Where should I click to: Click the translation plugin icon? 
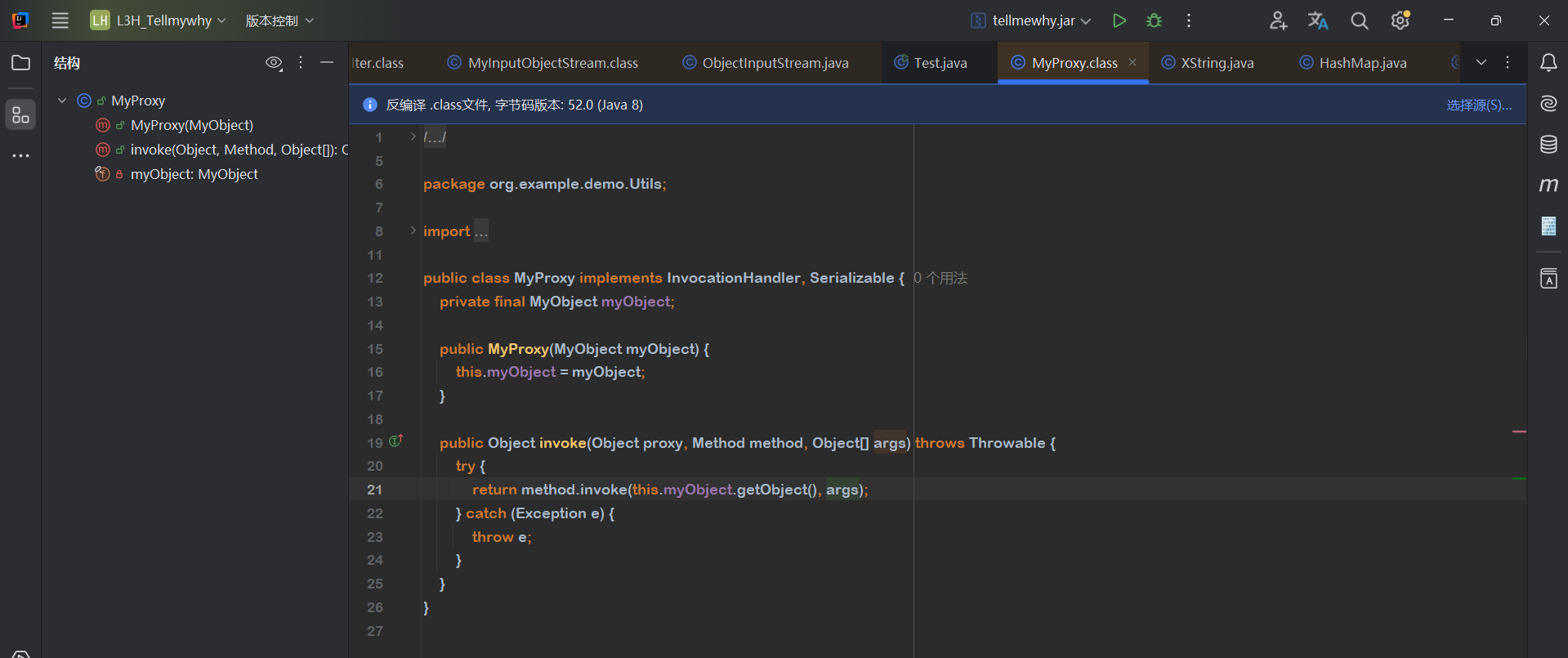click(x=1317, y=20)
